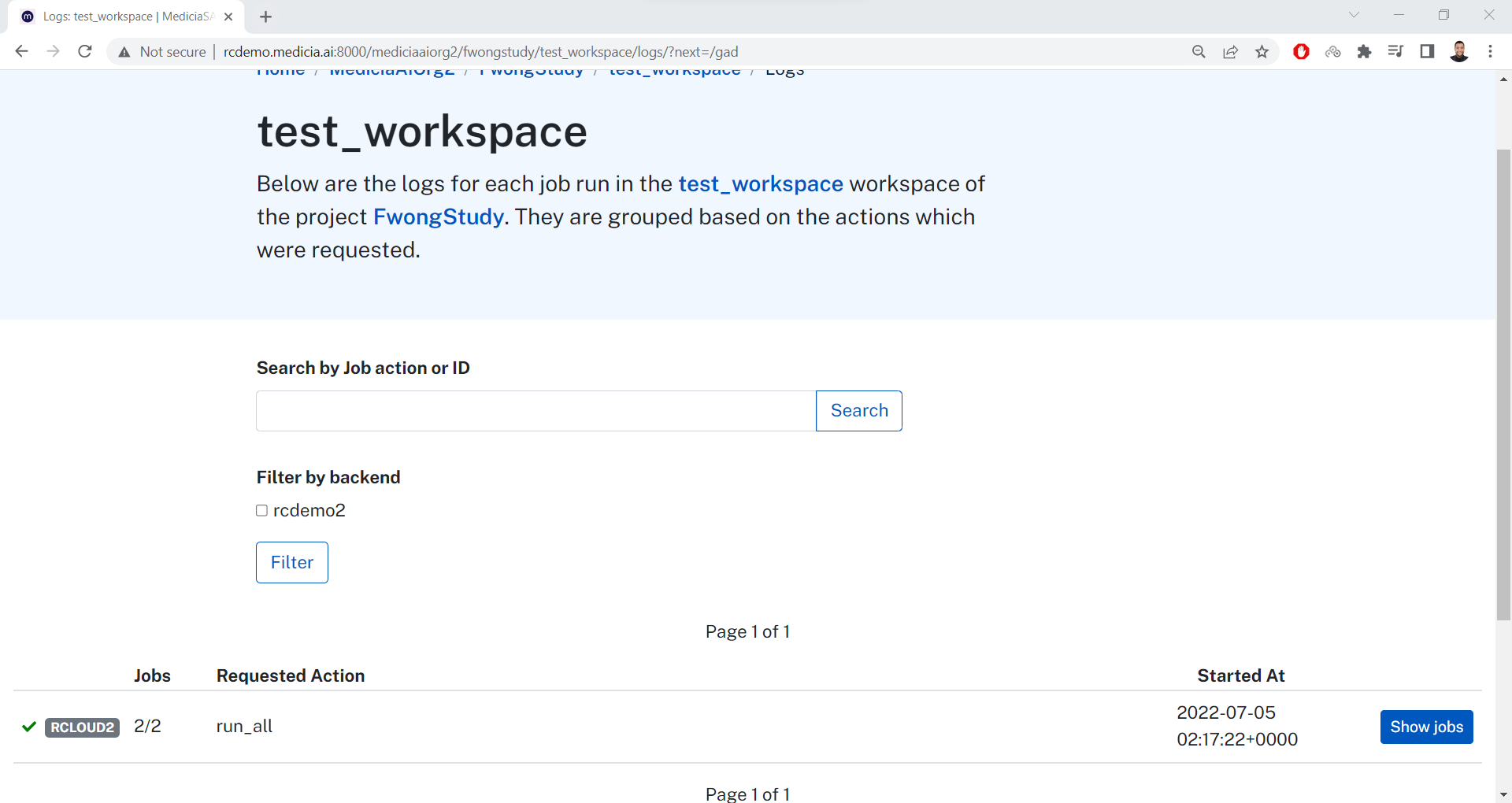Click the scrollbar down arrow
The image size is (1512, 803).
click(x=1503, y=794)
